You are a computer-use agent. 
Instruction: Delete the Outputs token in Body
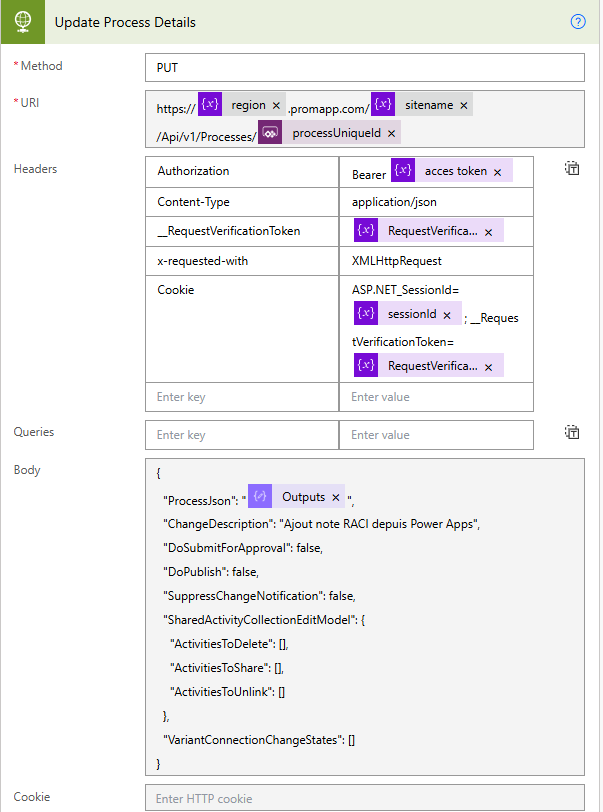(x=336, y=497)
